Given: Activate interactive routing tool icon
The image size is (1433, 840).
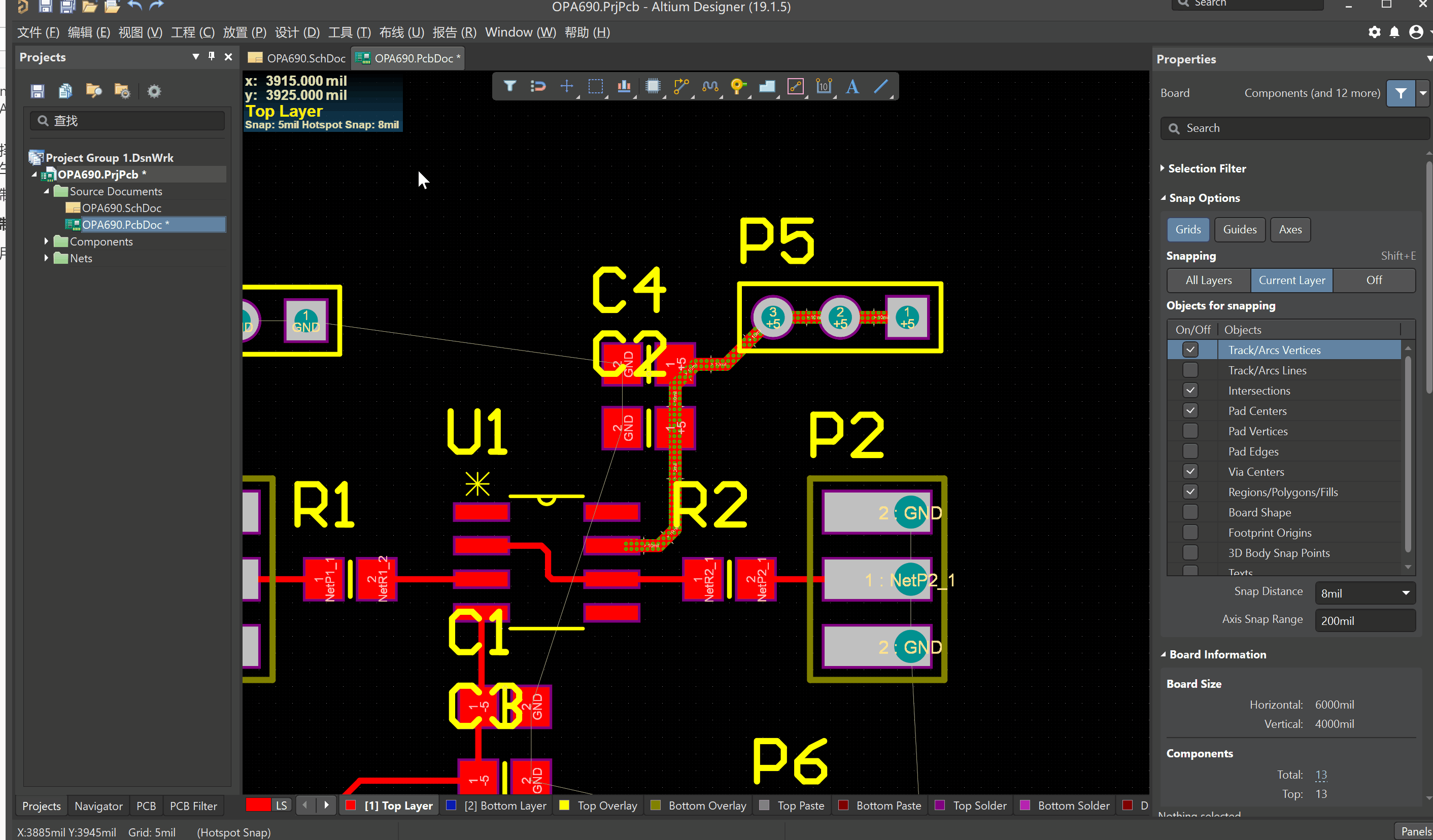Looking at the screenshot, I should [681, 86].
